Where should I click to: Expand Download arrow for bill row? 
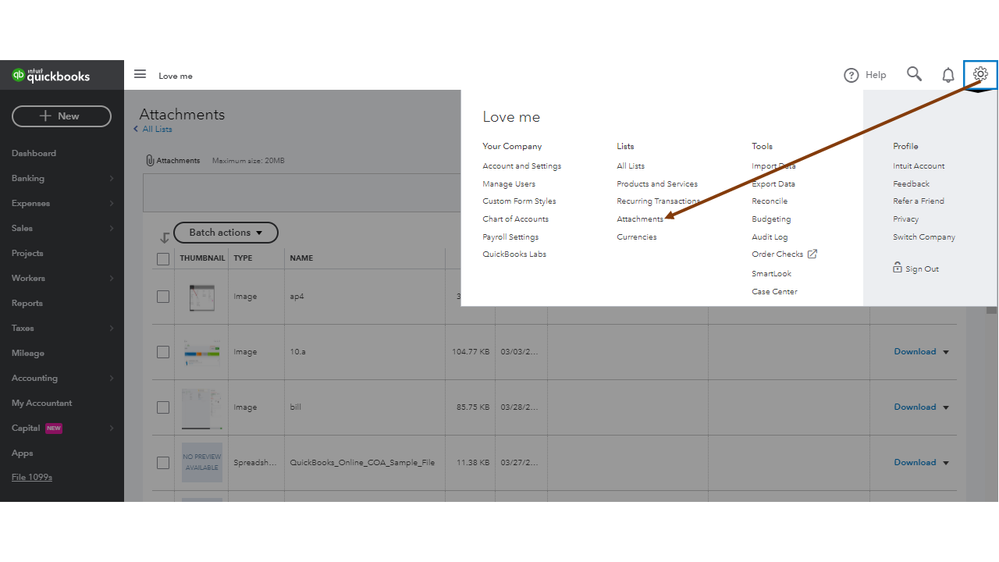click(946, 408)
